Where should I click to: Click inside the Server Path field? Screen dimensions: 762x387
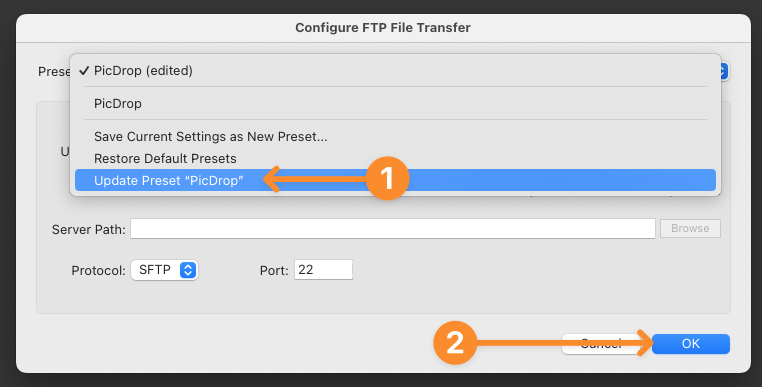pos(393,228)
